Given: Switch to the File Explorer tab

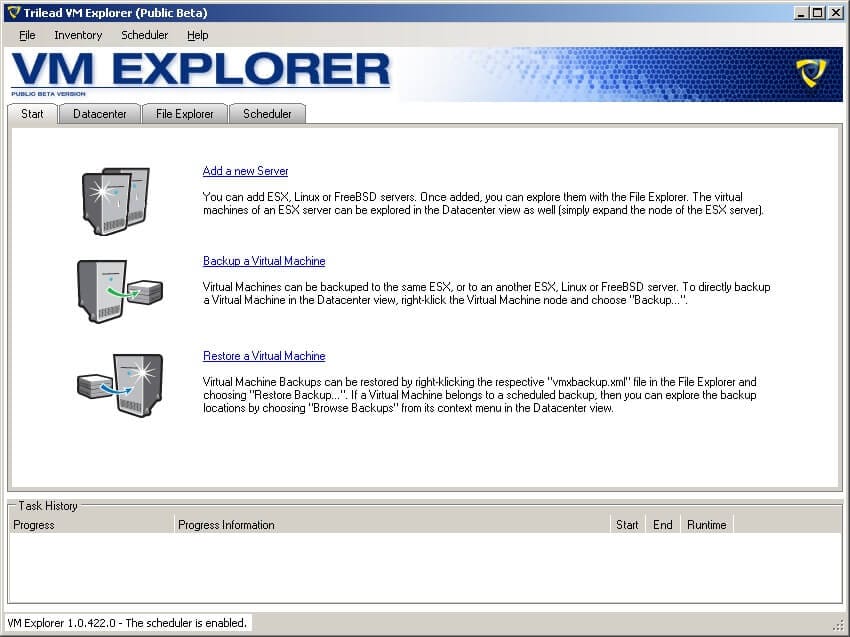Looking at the screenshot, I should 184,114.
